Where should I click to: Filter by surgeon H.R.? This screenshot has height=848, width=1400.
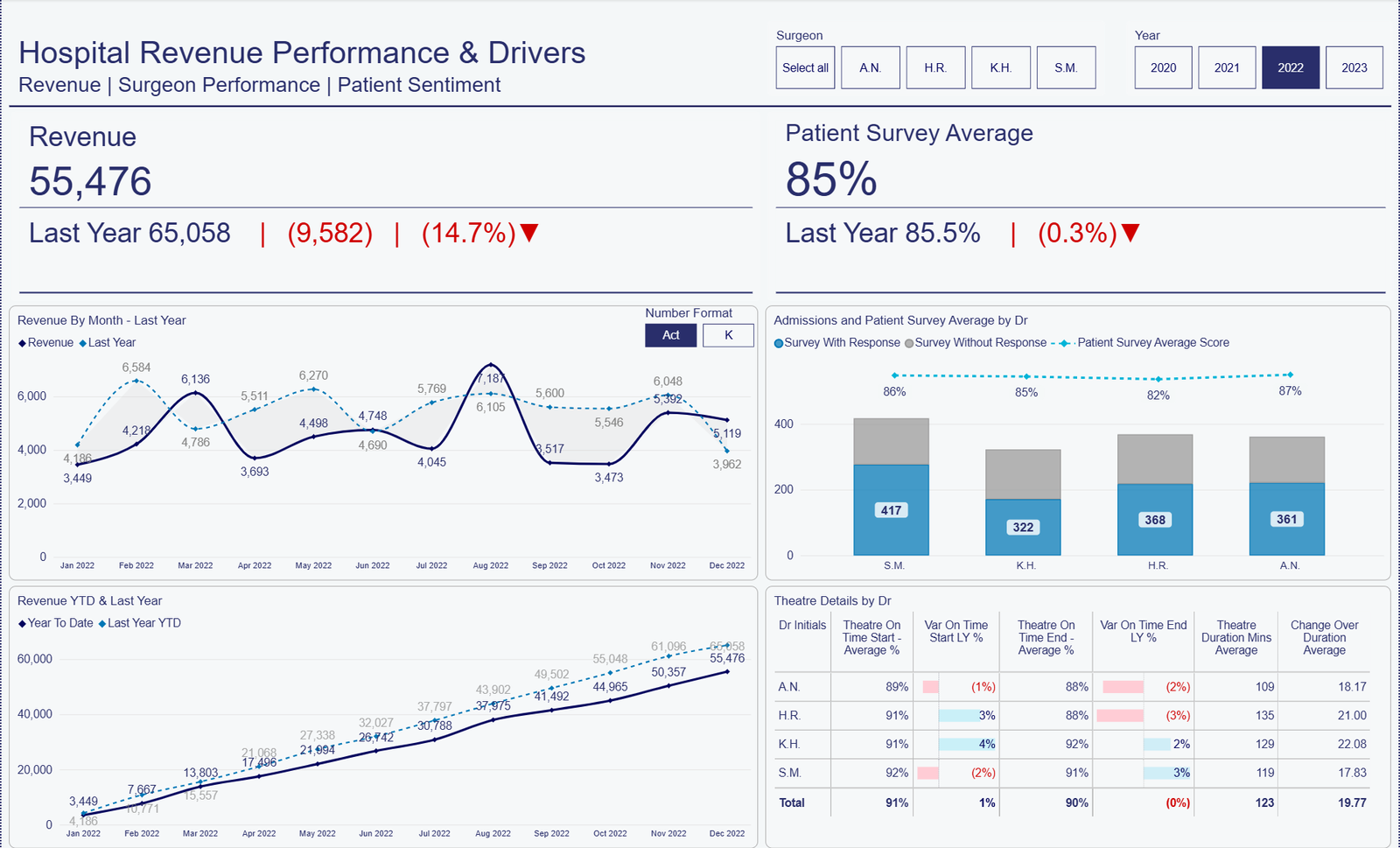click(x=935, y=67)
